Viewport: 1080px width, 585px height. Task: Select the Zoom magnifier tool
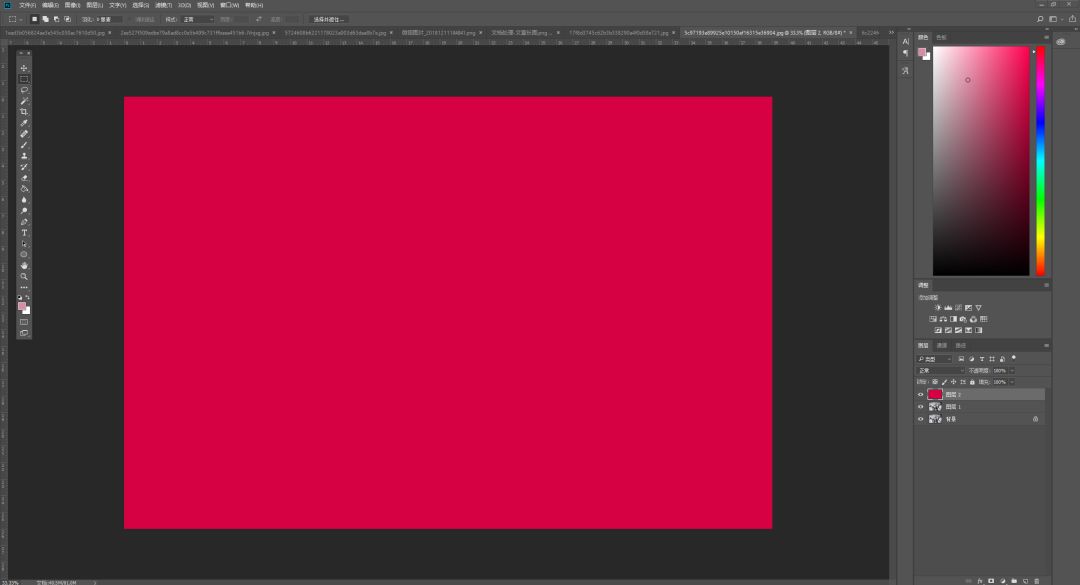pos(24,276)
